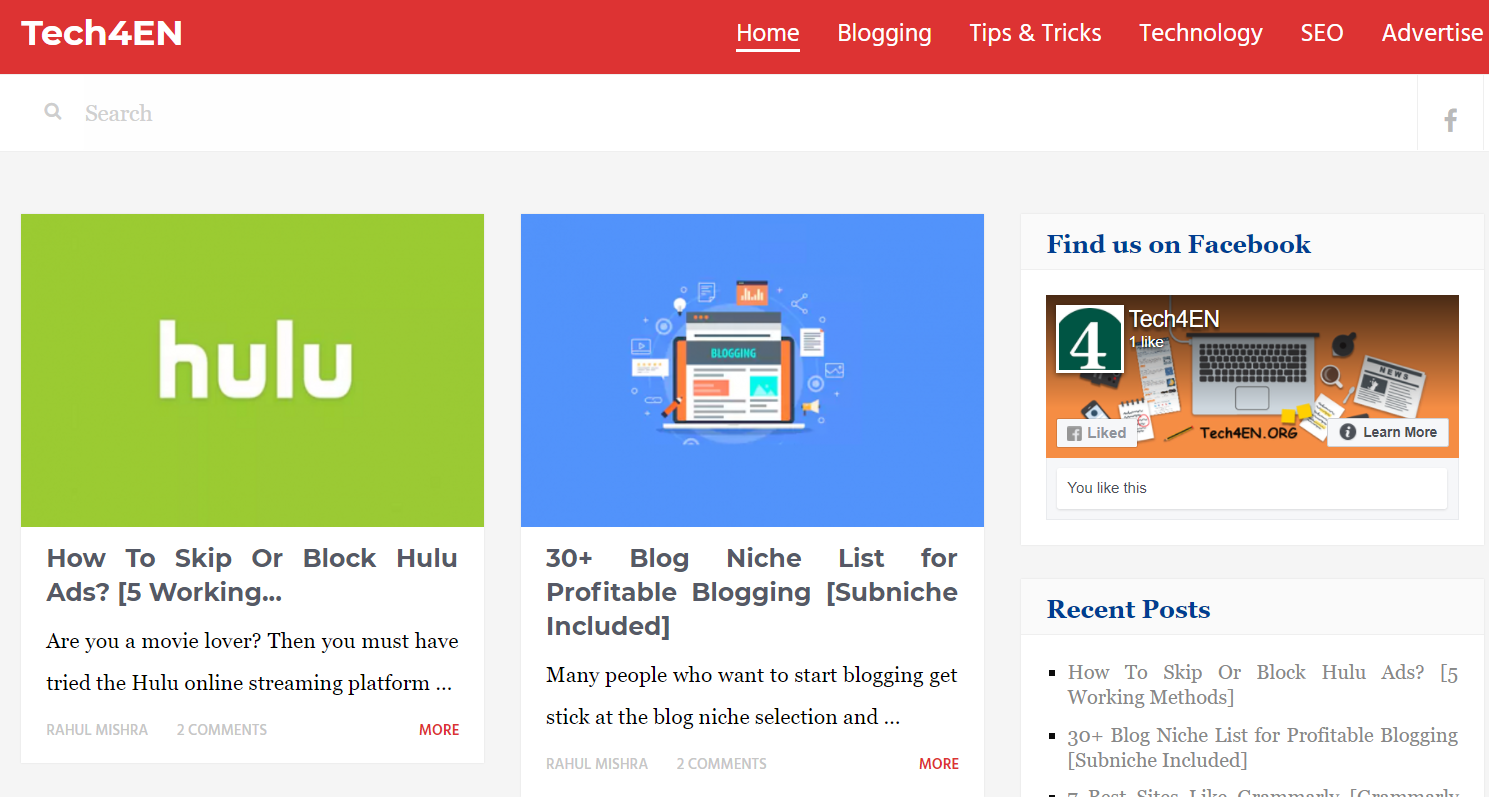Viewport: 1489px width, 797px height.
Task: Click the Facebook Liked button
Action: (x=1097, y=433)
